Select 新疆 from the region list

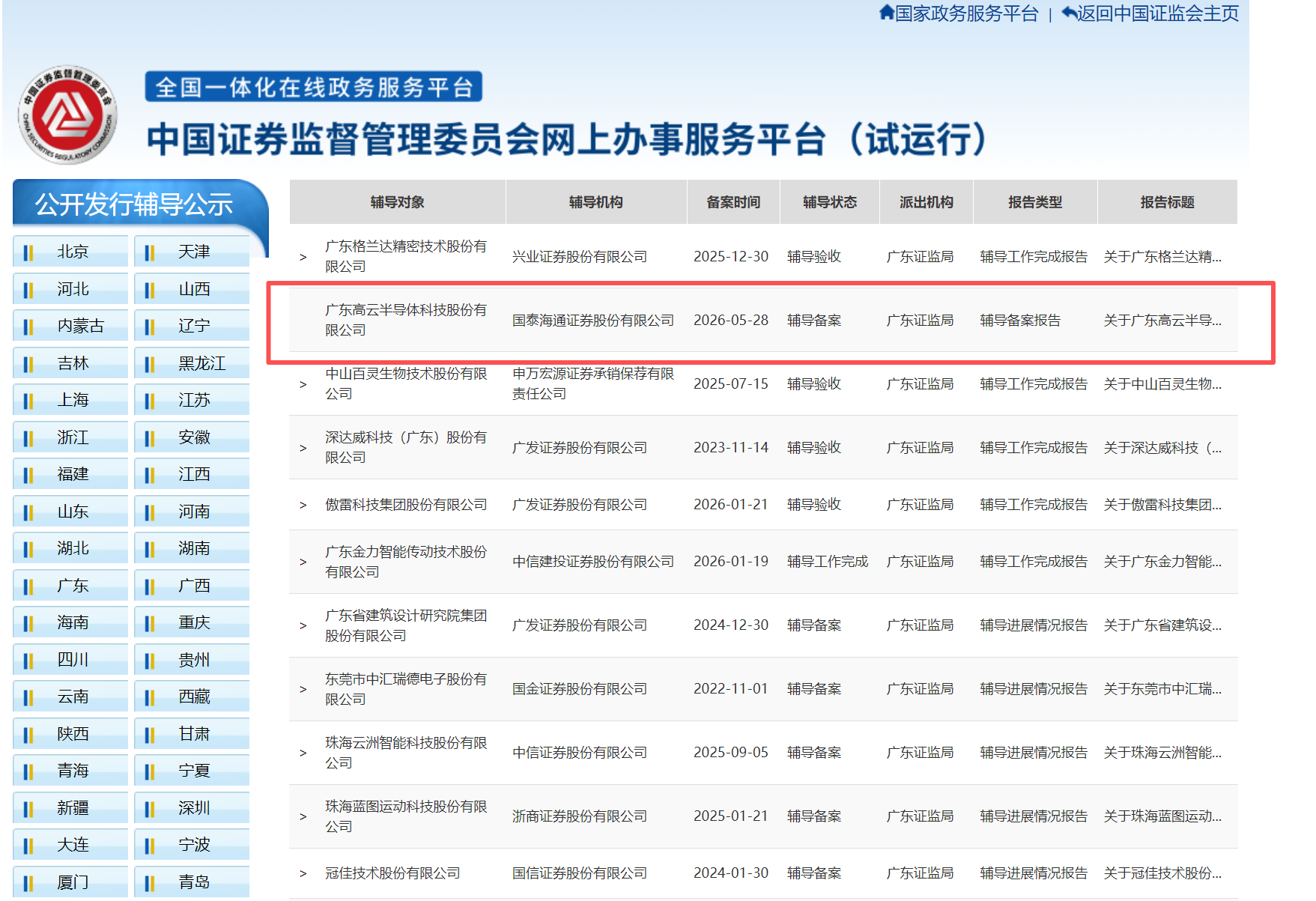[x=70, y=808]
